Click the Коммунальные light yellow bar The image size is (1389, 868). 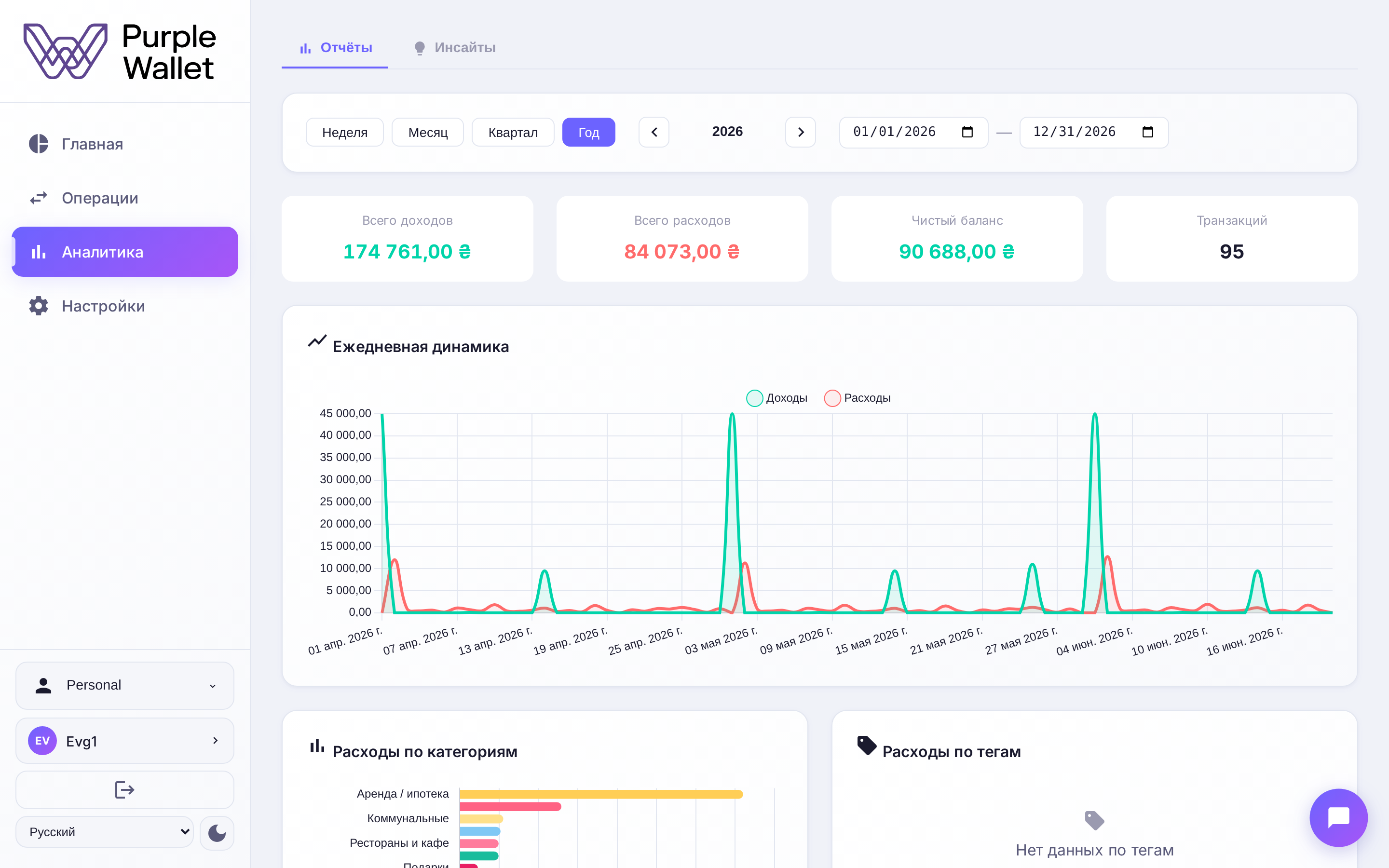[x=481, y=819]
